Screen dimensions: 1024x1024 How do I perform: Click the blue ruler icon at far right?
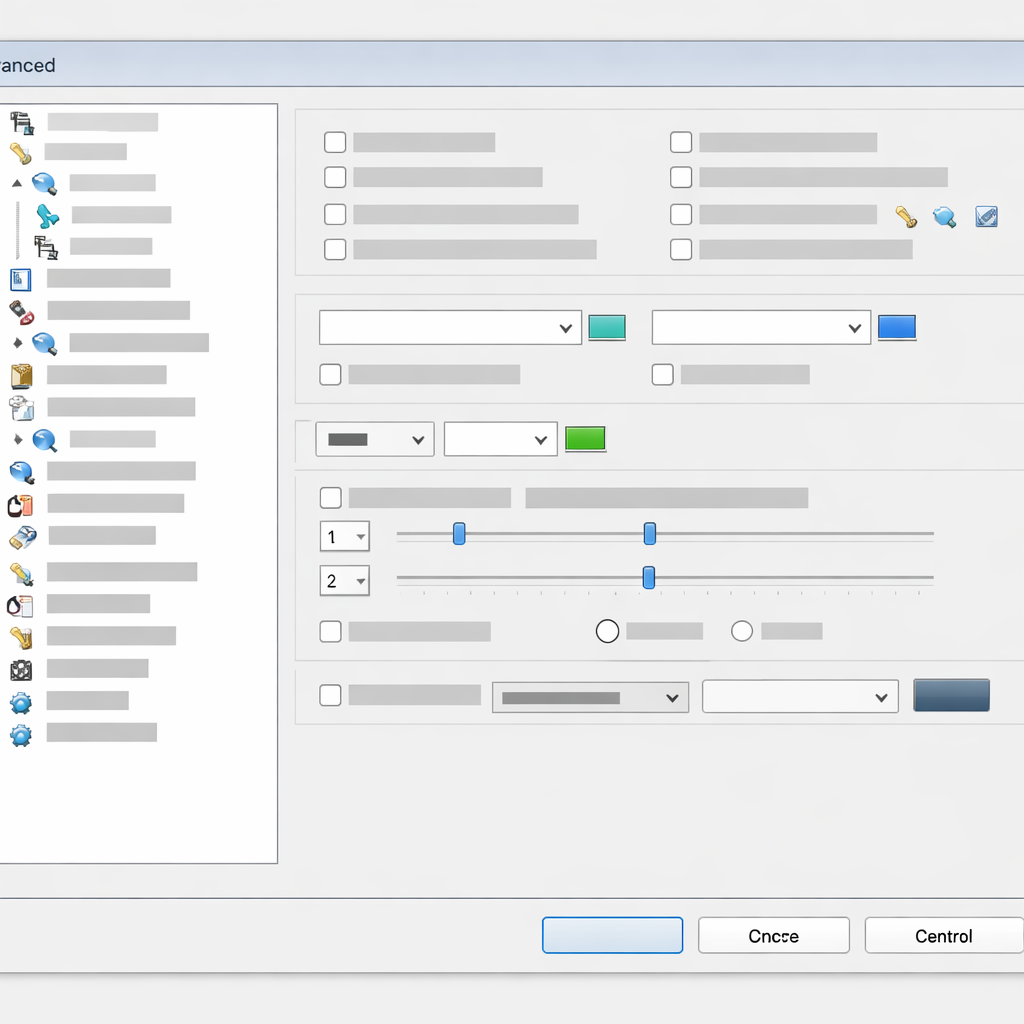click(986, 216)
